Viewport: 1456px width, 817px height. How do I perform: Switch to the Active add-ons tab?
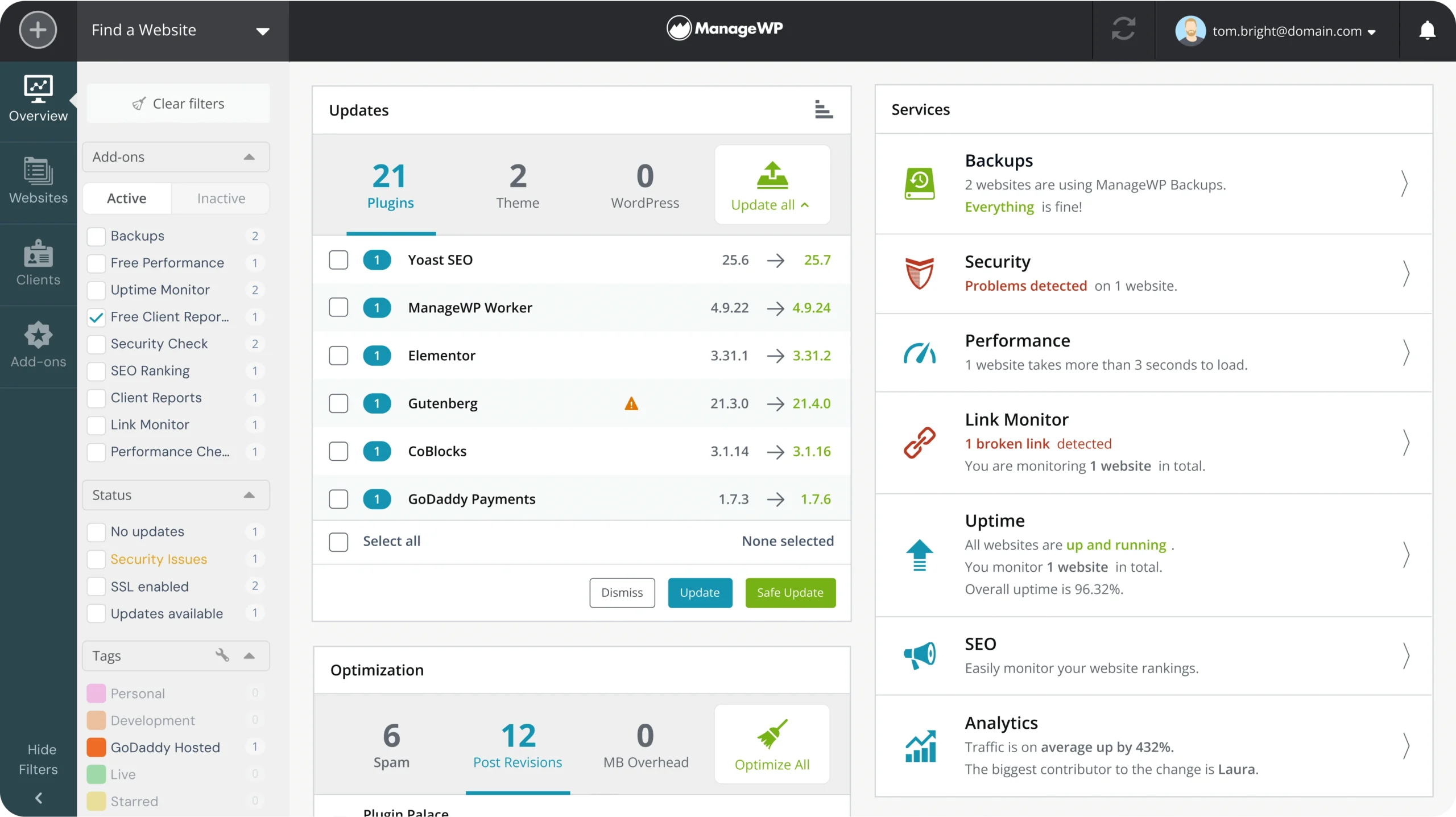click(x=127, y=198)
